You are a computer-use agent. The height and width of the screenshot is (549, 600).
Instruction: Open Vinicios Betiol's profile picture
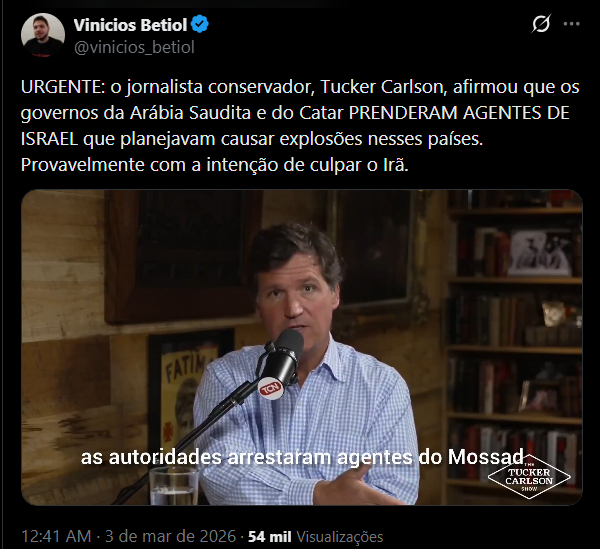pyautogui.click(x=43, y=35)
